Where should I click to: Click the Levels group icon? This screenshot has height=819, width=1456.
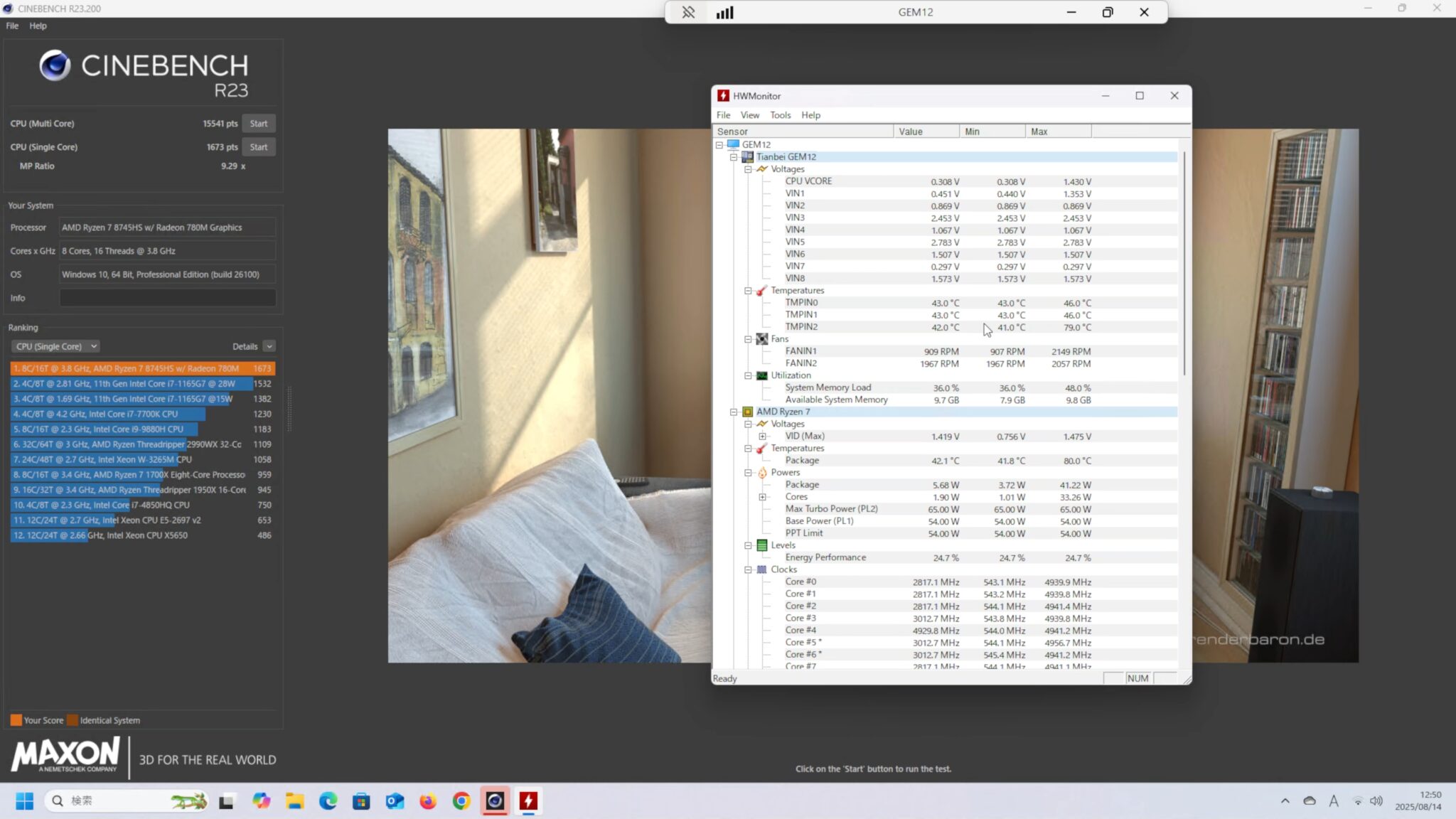[761, 545]
